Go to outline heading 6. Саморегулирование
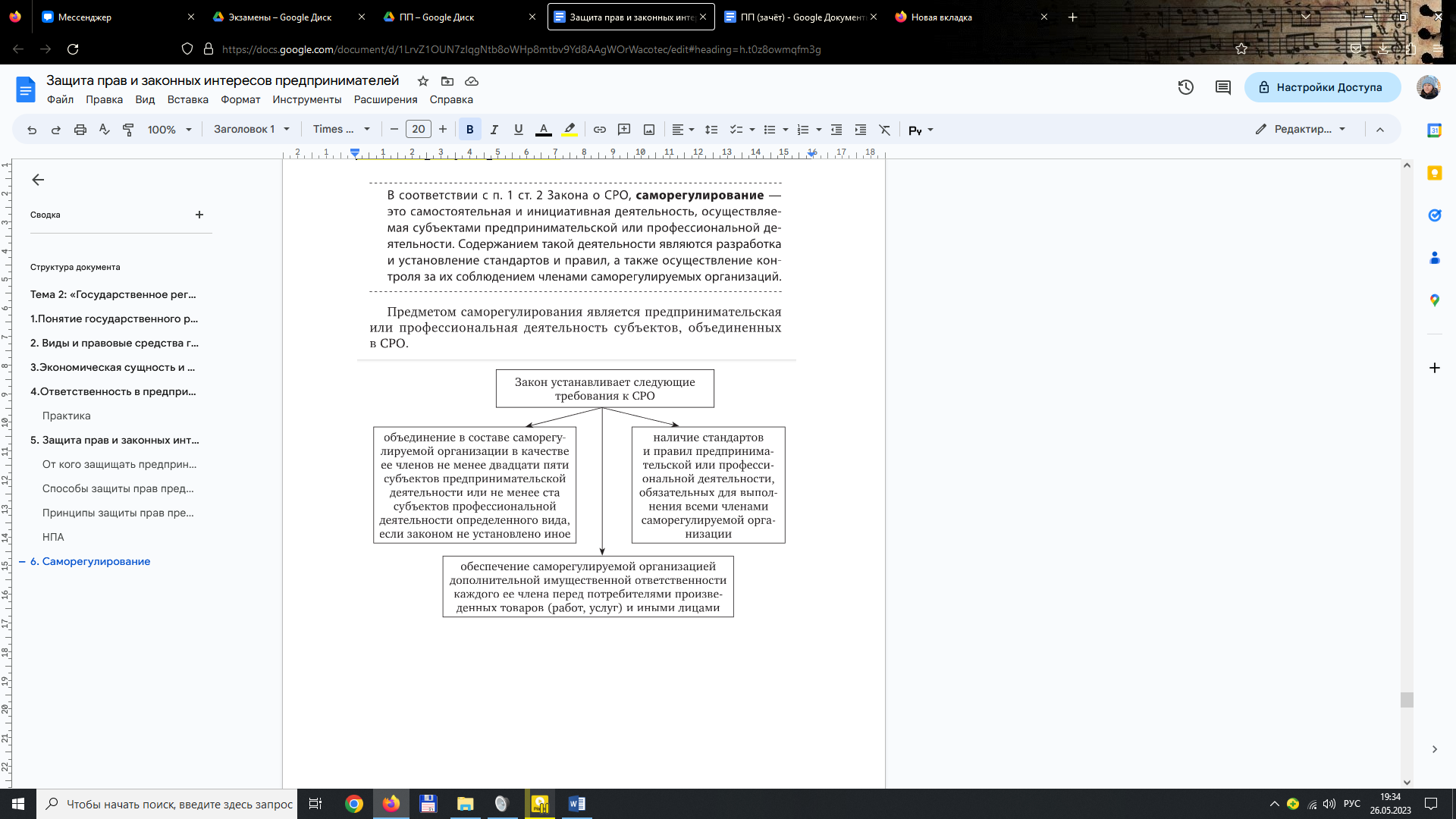The width and height of the screenshot is (1456, 819). (x=90, y=561)
